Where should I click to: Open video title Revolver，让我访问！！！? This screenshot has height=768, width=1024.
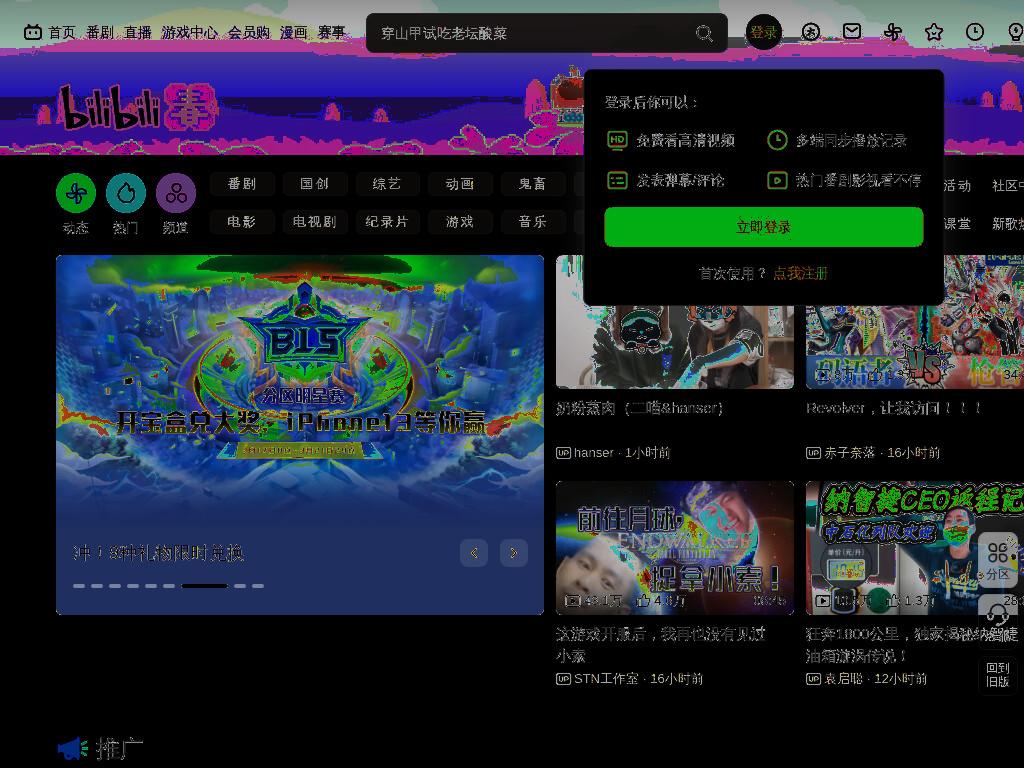[x=893, y=408]
